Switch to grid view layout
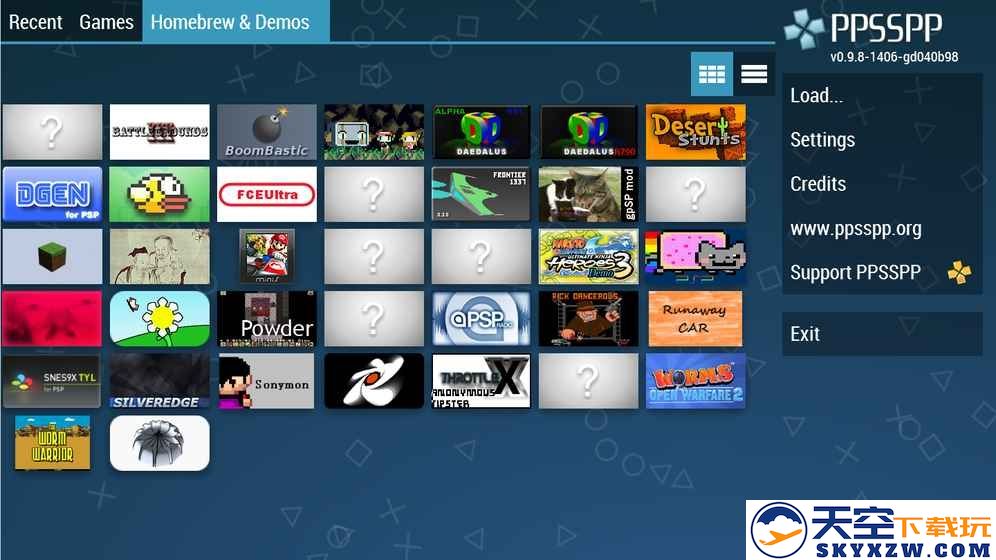This screenshot has height=560, width=996. click(711, 74)
